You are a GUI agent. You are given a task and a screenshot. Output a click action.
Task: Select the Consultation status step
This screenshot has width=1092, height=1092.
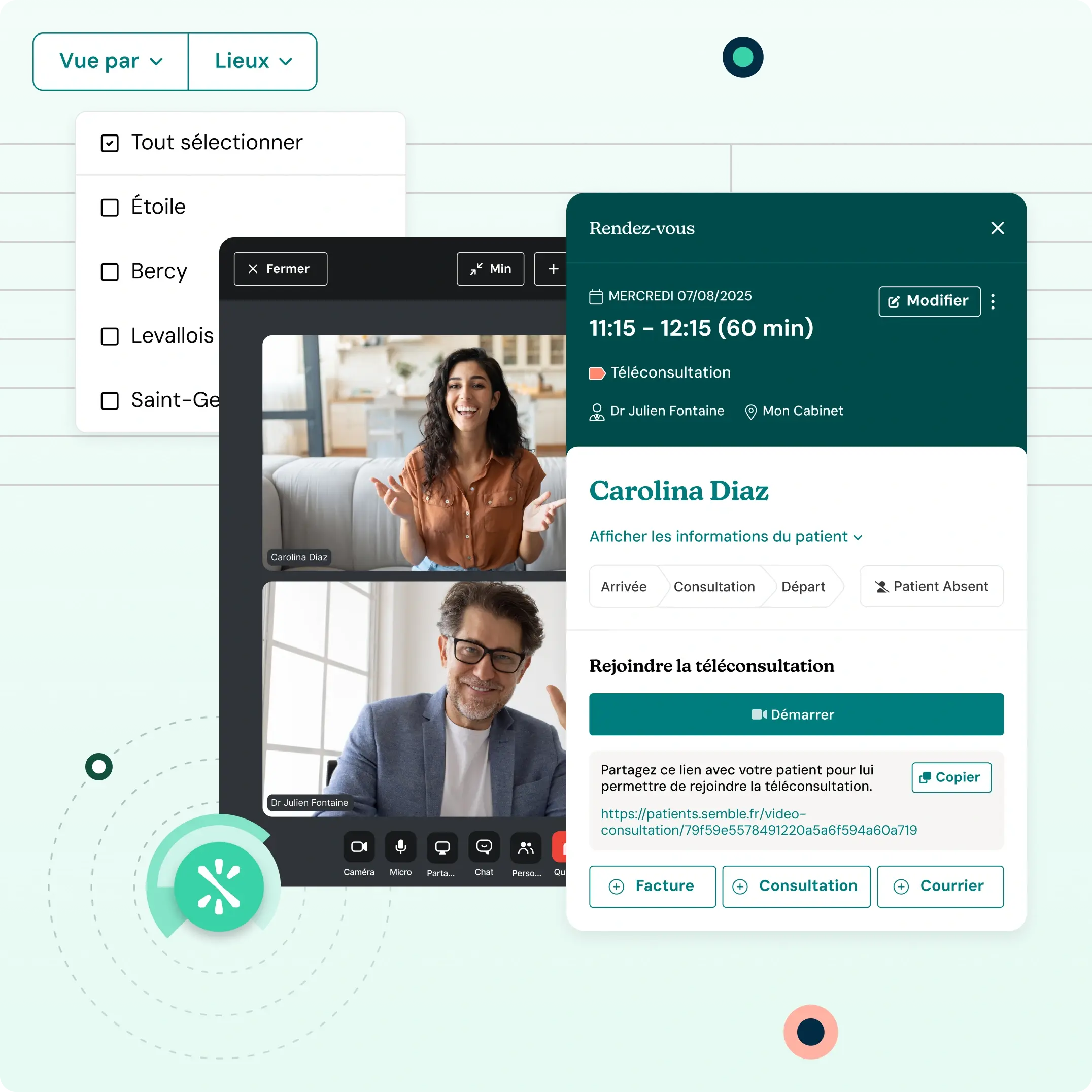714,586
